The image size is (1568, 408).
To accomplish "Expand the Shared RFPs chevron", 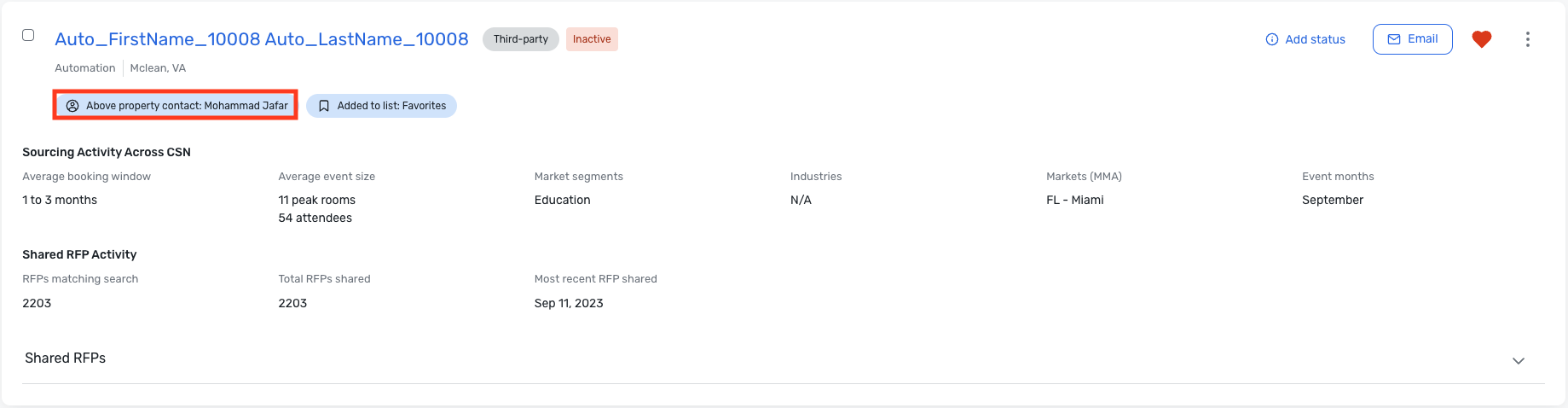I will pyautogui.click(x=1519, y=360).
